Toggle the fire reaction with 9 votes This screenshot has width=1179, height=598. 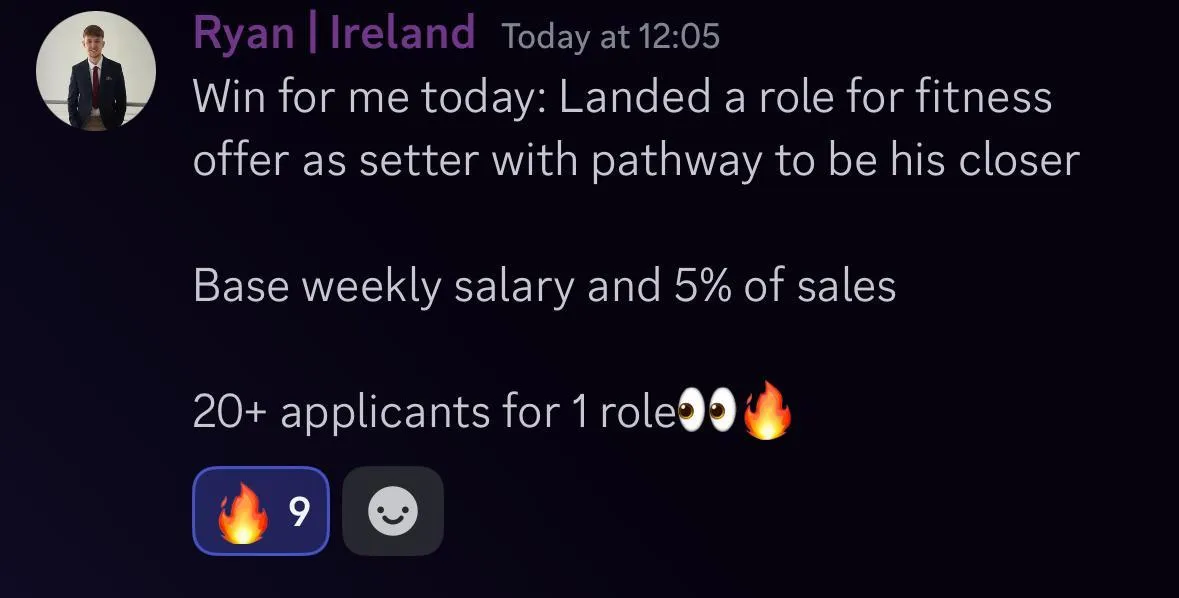(x=261, y=511)
